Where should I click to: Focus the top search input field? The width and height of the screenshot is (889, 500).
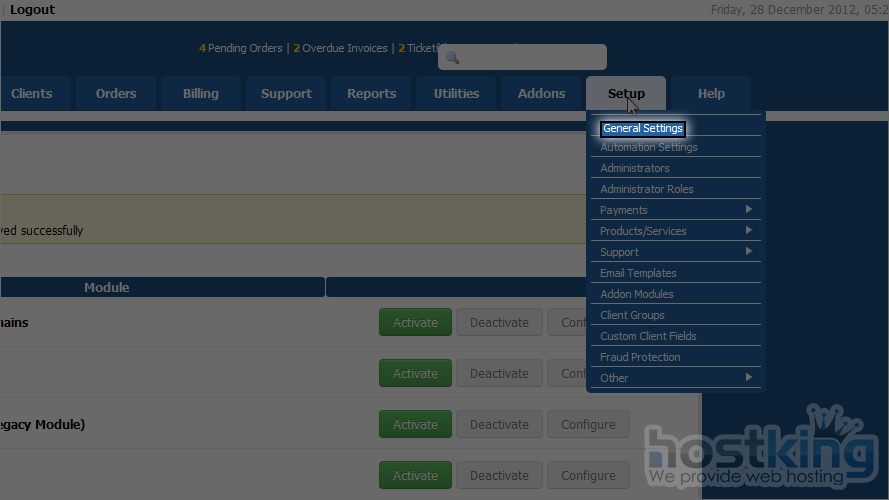pyautogui.click(x=532, y=58)
